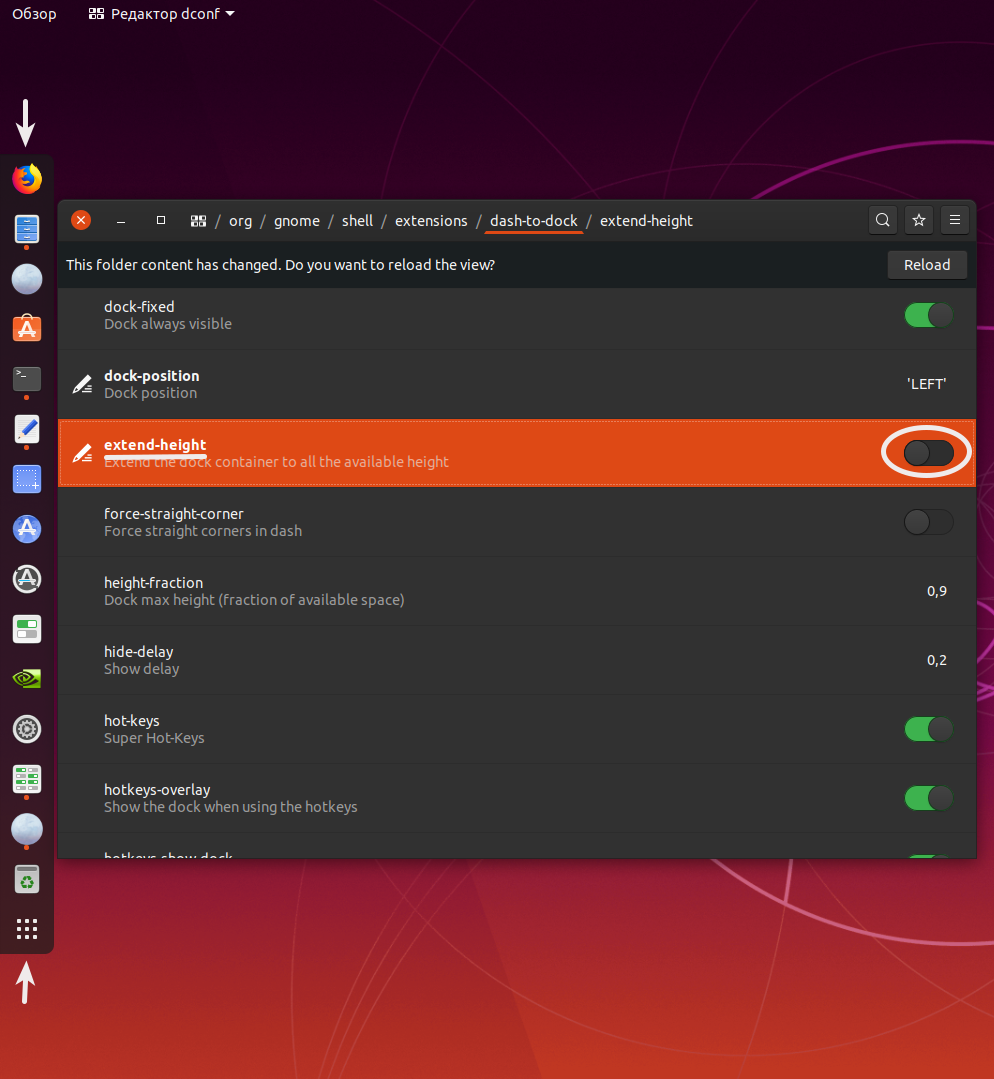
Task: Select the hot-keys key label
Action: (131, 720)
